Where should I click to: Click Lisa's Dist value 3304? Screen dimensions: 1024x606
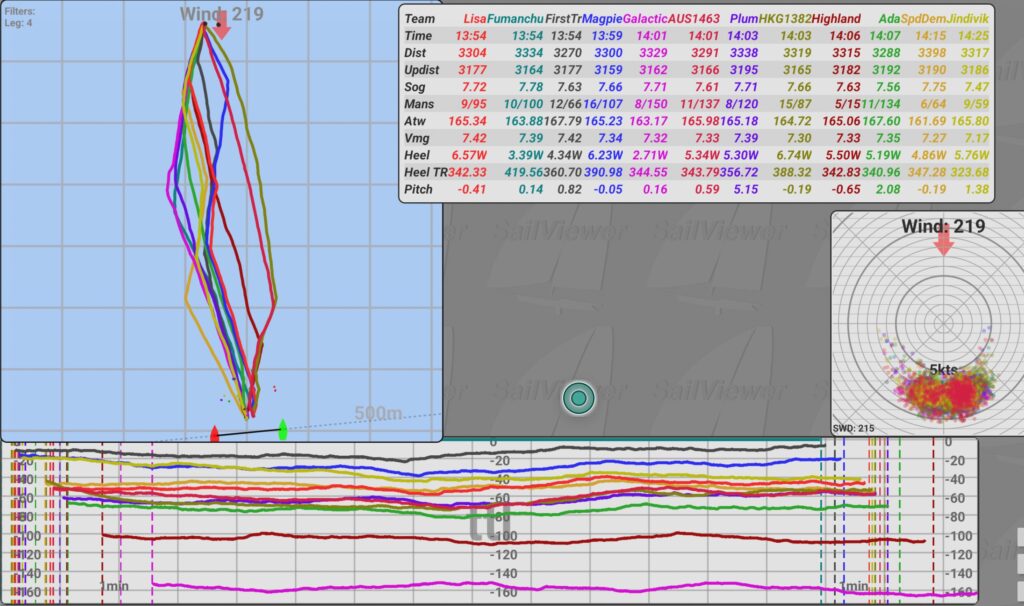click(472, 53)
